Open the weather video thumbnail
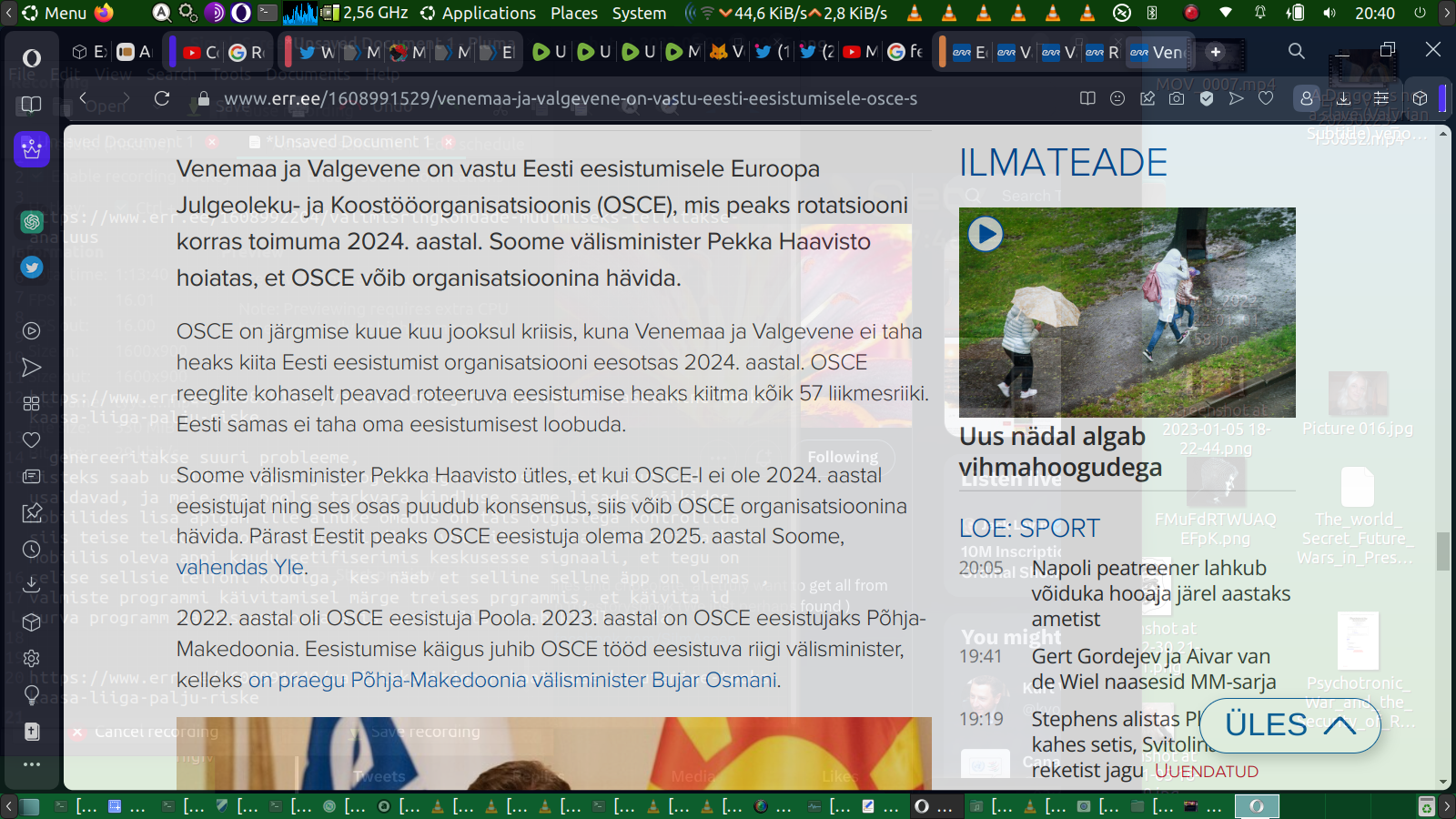This screenshot has width=1456, height=819. (1127, 312)
